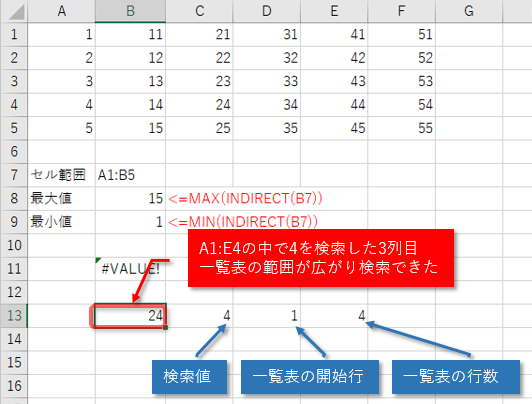
Task: Click the =MIN(INDIRECT(B7)) formula text
Action: click(x=243, y=222)
